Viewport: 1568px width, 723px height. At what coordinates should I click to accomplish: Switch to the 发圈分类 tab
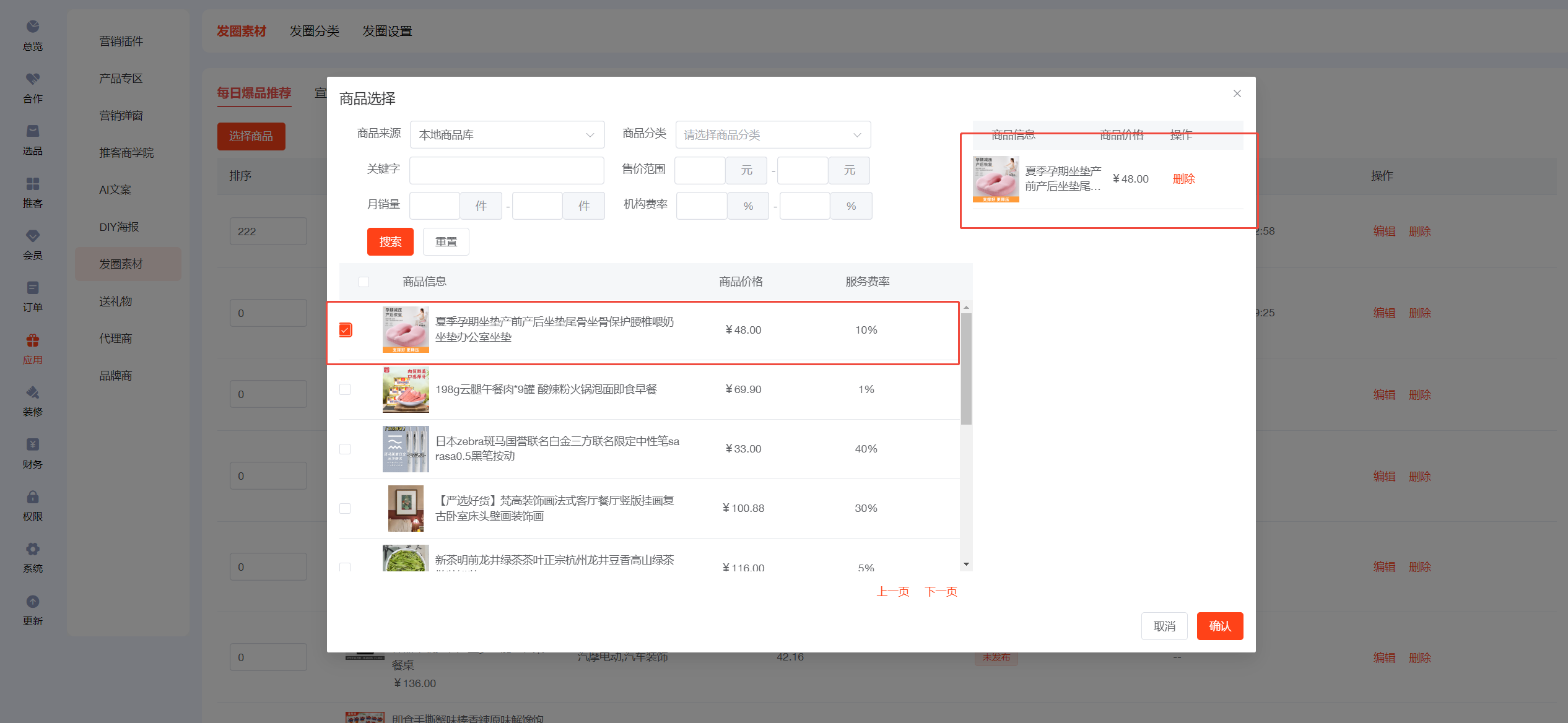point(315,31)
